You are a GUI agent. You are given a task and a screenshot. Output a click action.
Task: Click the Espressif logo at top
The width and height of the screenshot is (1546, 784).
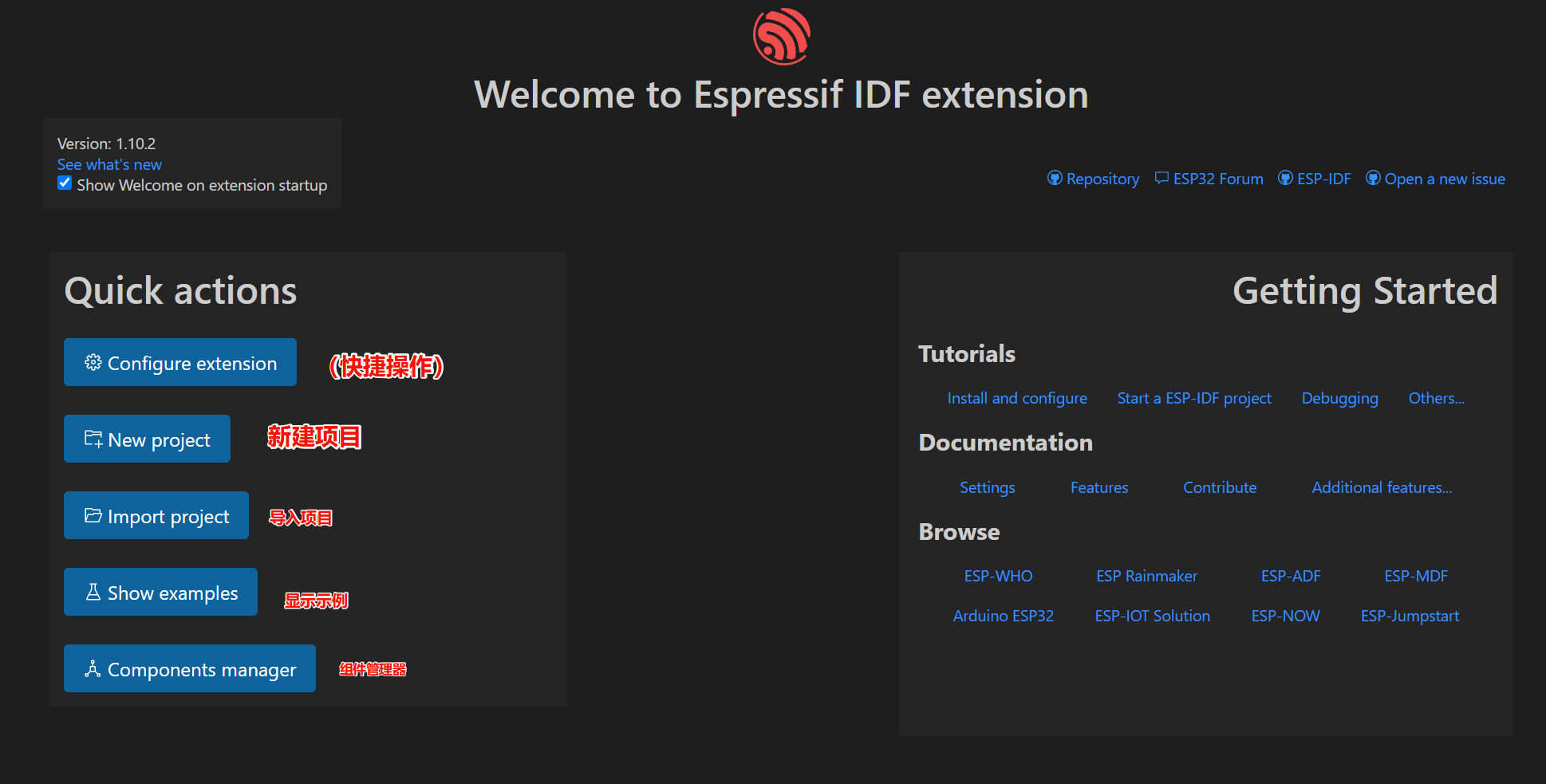coord(782,37)
